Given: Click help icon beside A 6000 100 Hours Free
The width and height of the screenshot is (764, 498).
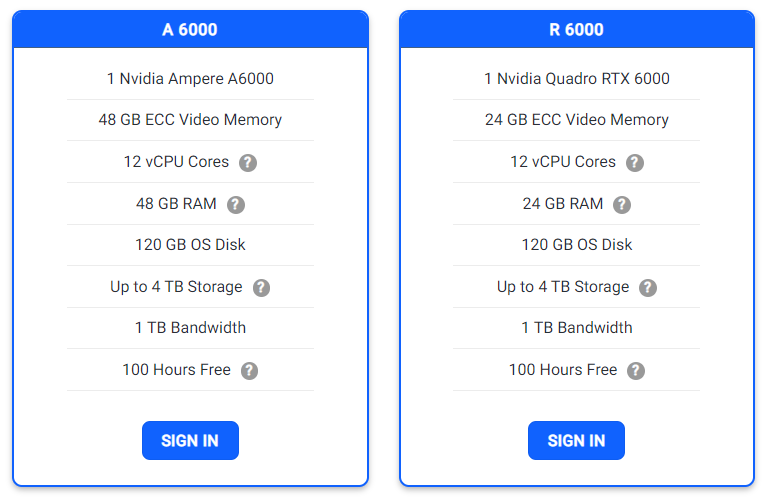Looking at the screenshot, I should pos(250,371).
